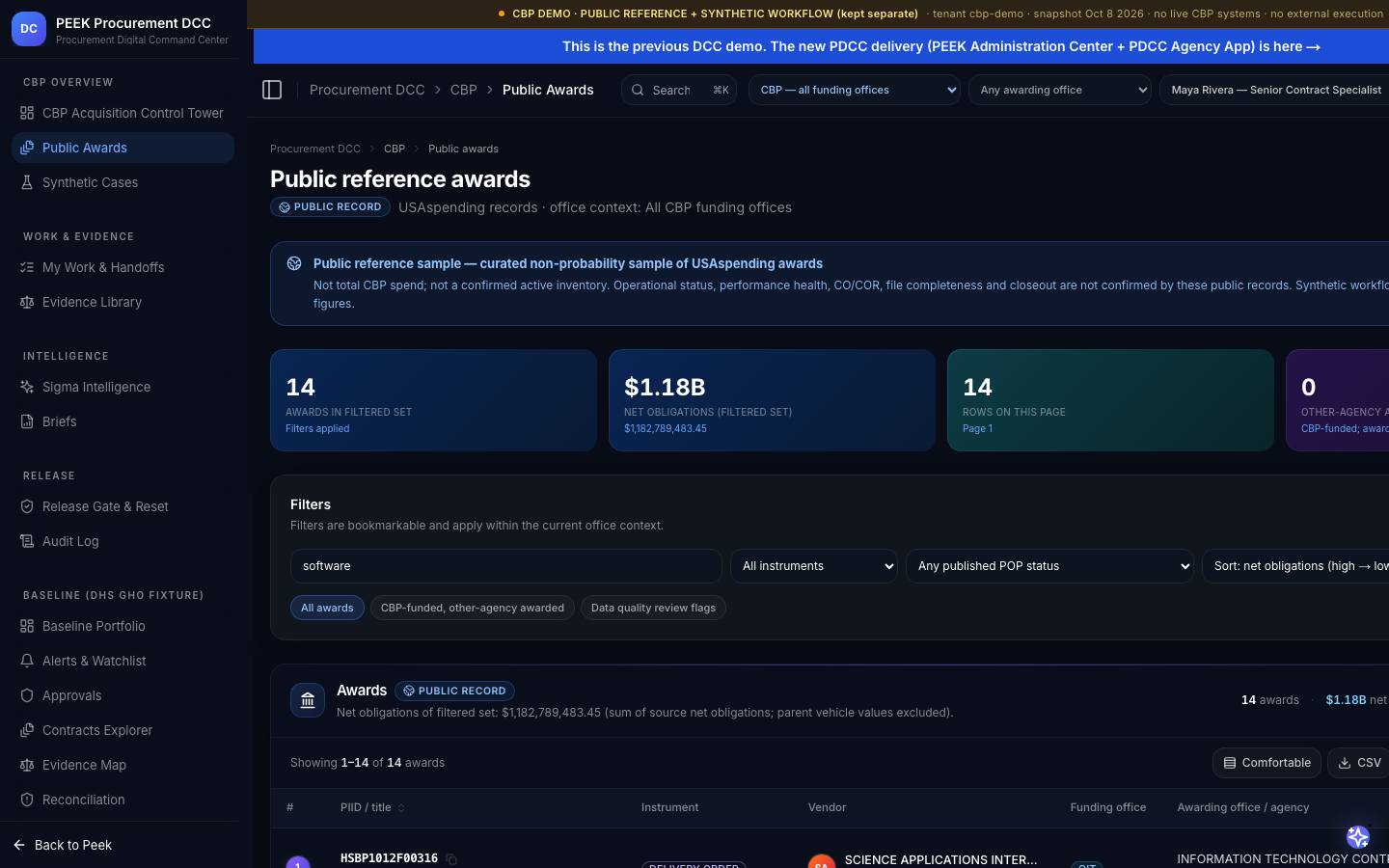Toggle Data quality review flags chip
This screenshot has width=1389, height=868.
[653, 608]
